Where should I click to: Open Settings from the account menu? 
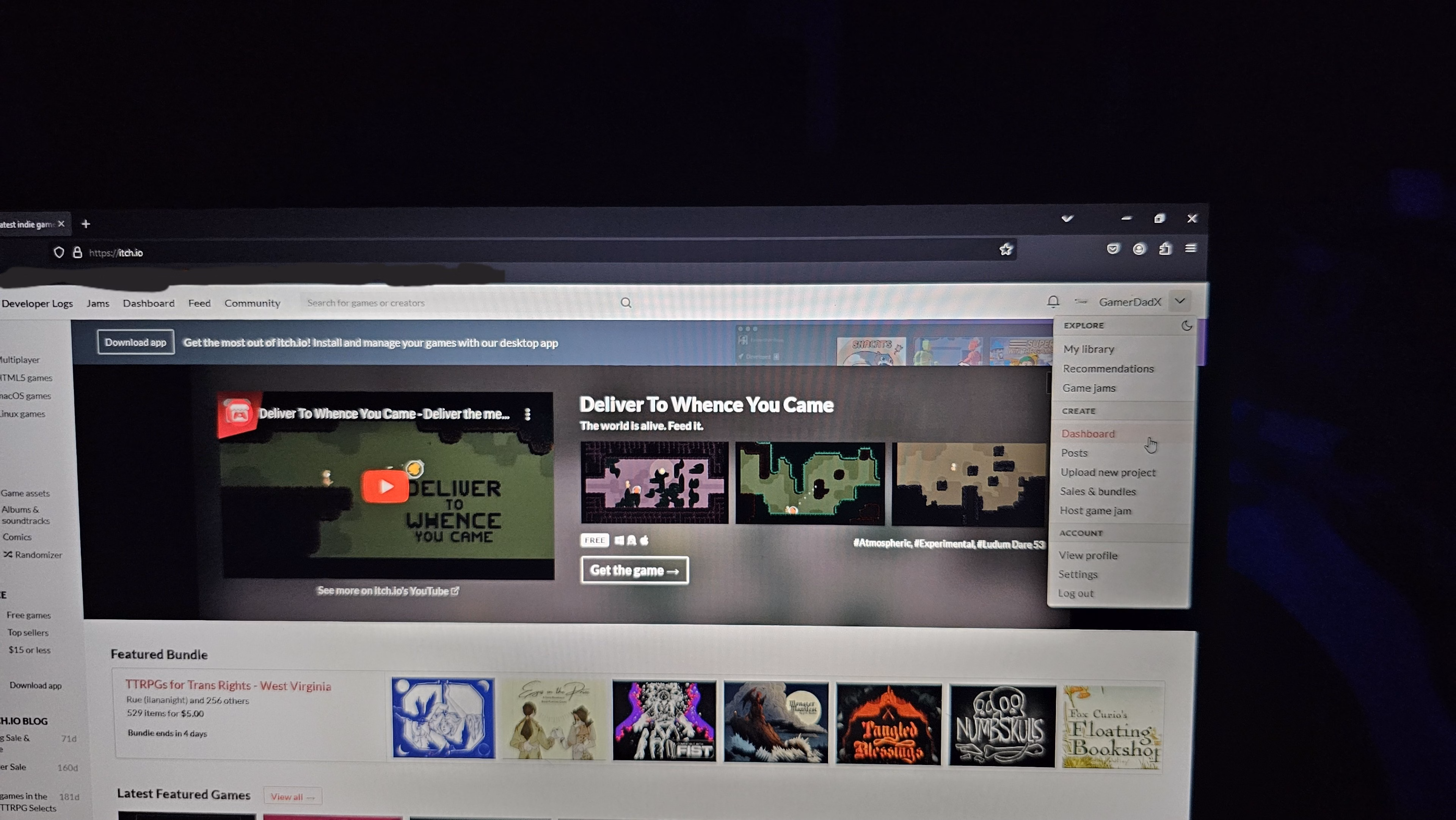(1078, 575)
